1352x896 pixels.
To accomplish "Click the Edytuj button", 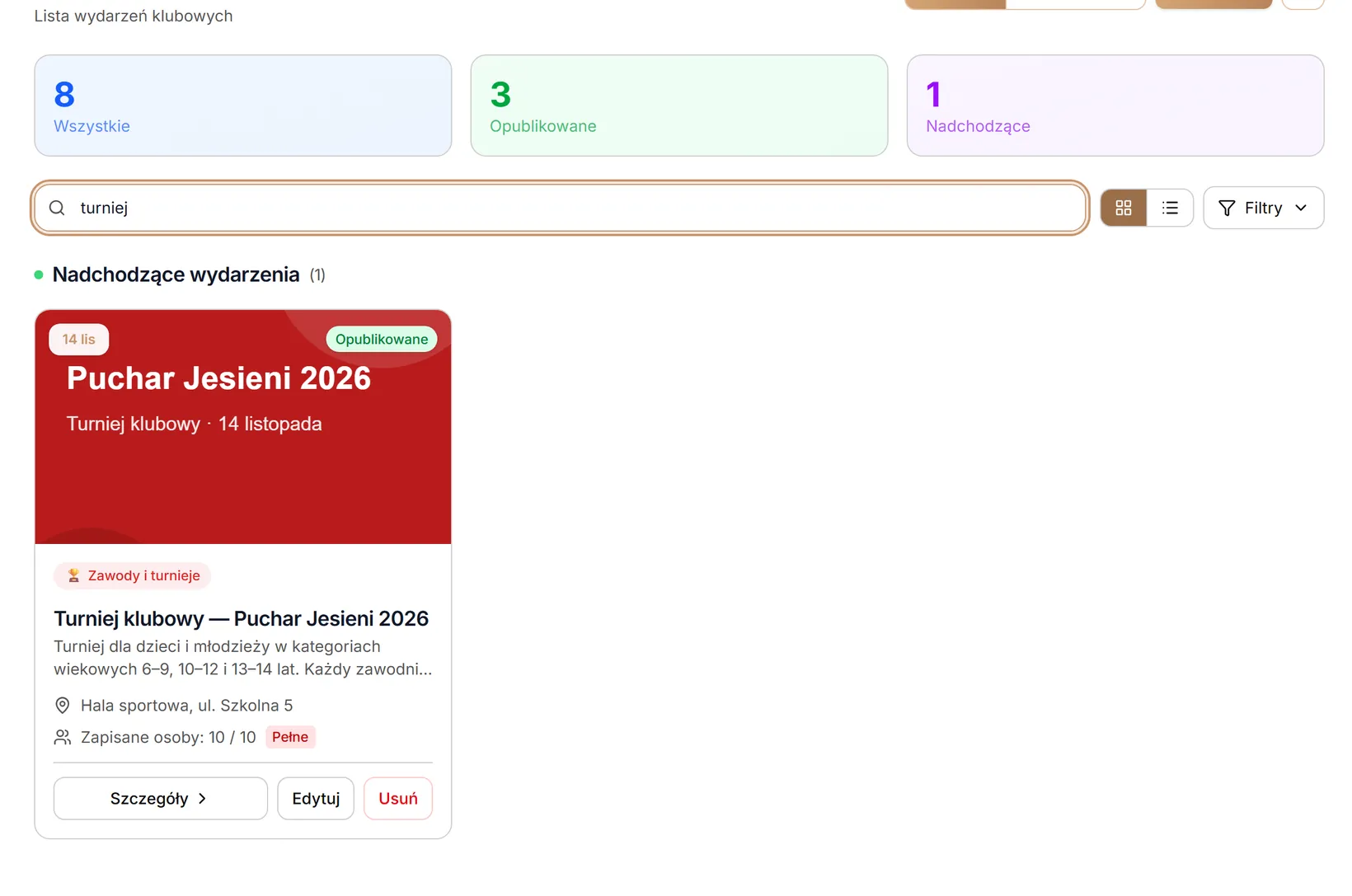I will [x=316, y=799].
